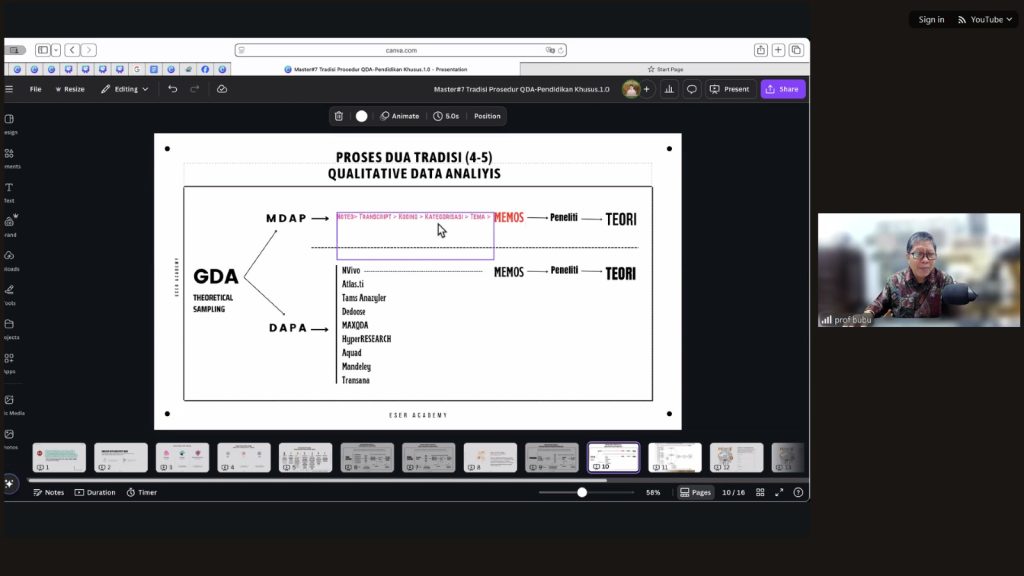Open the Uploads panel
Screen dimensions: 1024x576
pos(9,259)
